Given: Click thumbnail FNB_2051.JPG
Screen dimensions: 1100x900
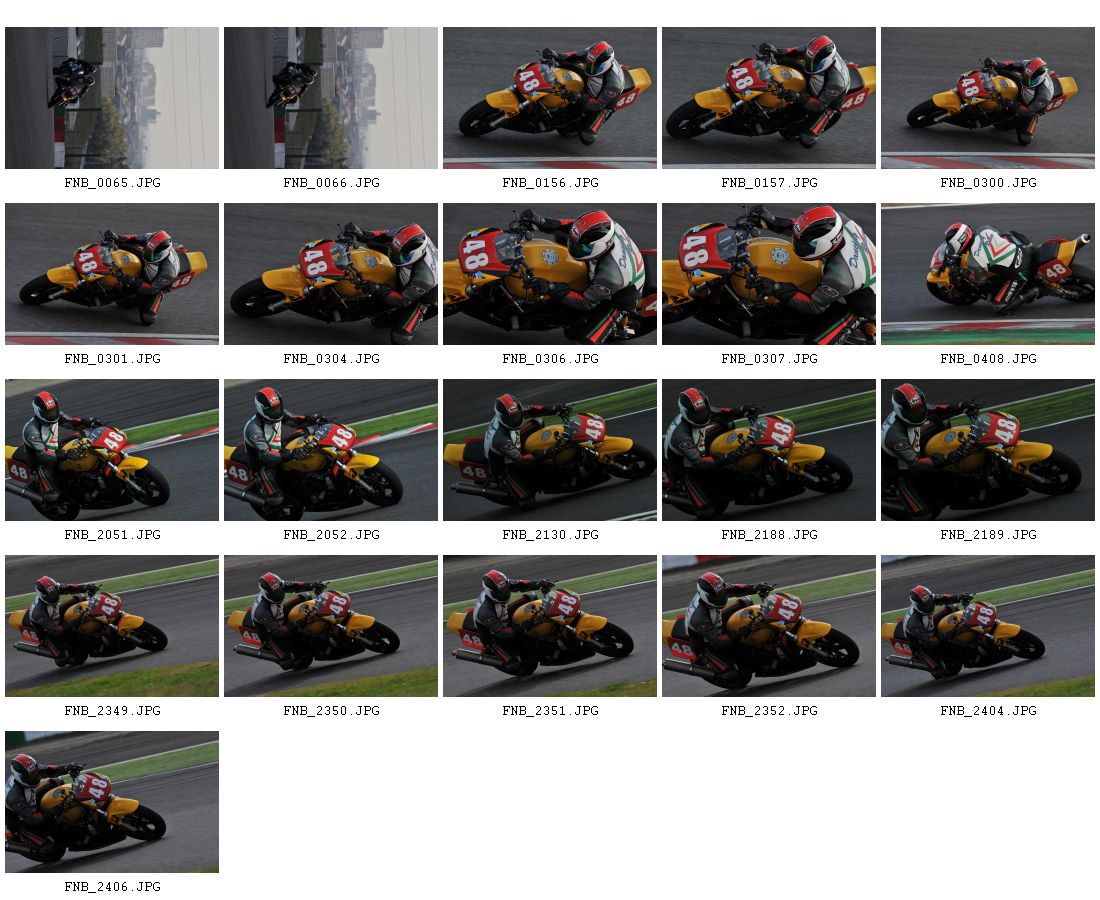Looking at the screenshot, I should point(112,450).
